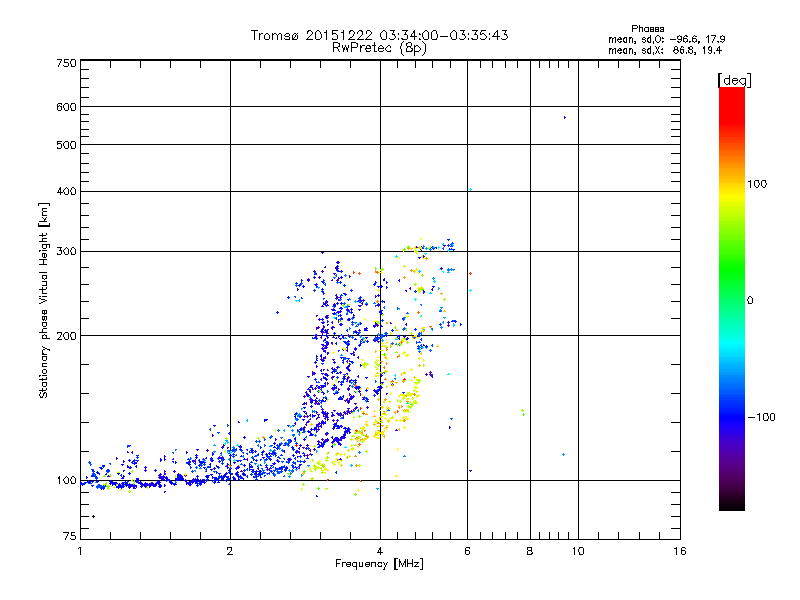Image resolution: width=800 pixels, height=600 pixels.
Task: Click the 16 tick label on the frequency axis
Action: click(680, 551)
